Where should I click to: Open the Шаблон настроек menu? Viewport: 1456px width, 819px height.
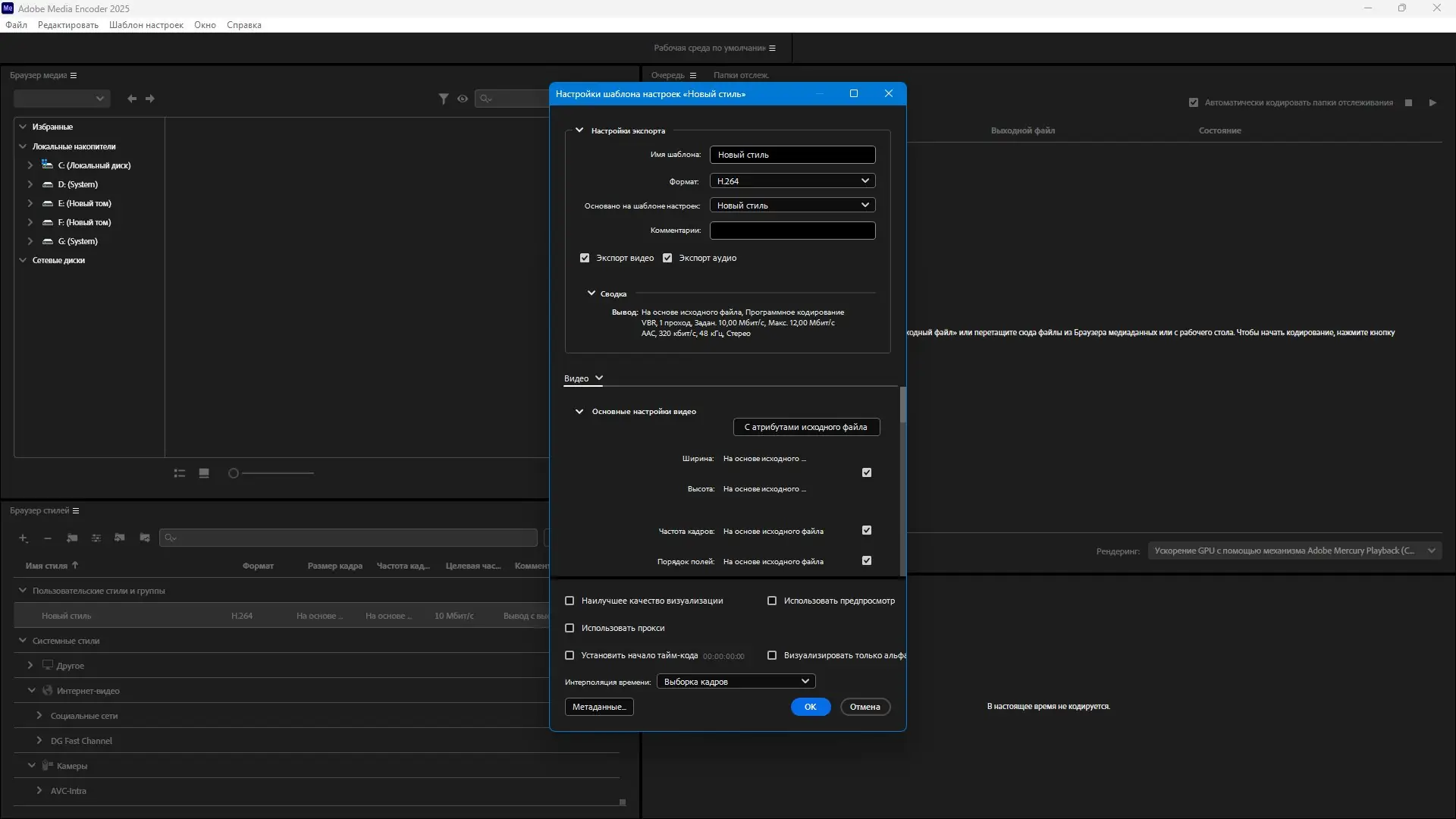146,25
